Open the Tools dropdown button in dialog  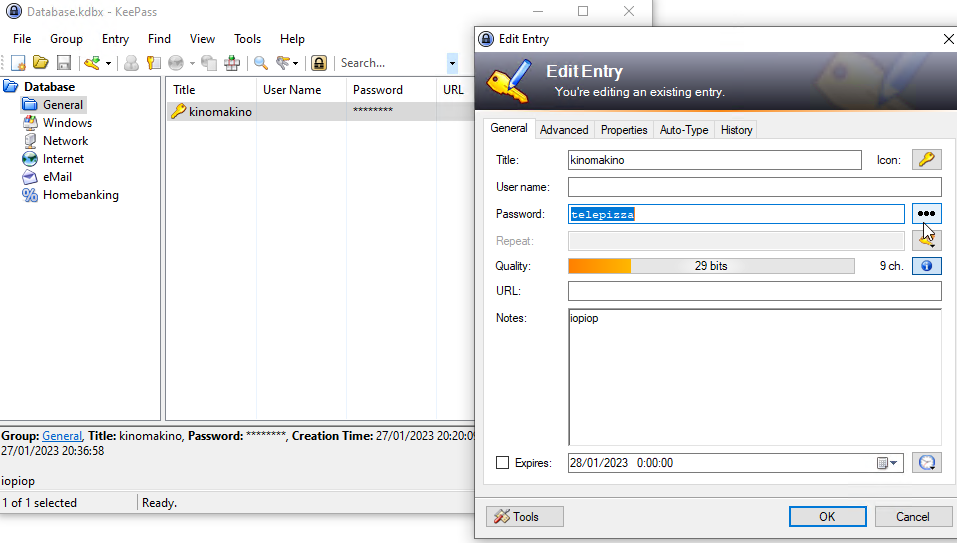click(525, 517)
